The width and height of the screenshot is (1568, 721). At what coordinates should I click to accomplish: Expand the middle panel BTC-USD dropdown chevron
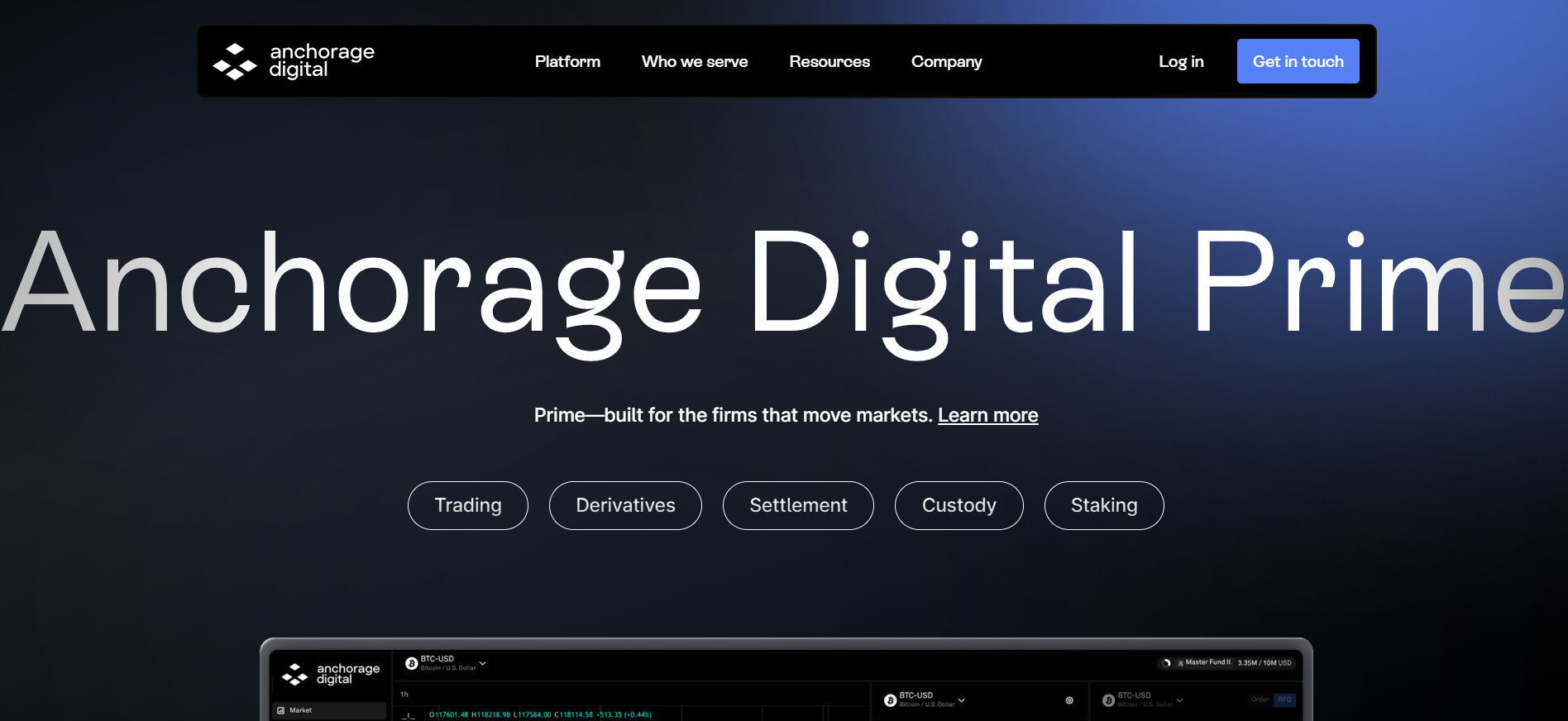tap(961, 700)
